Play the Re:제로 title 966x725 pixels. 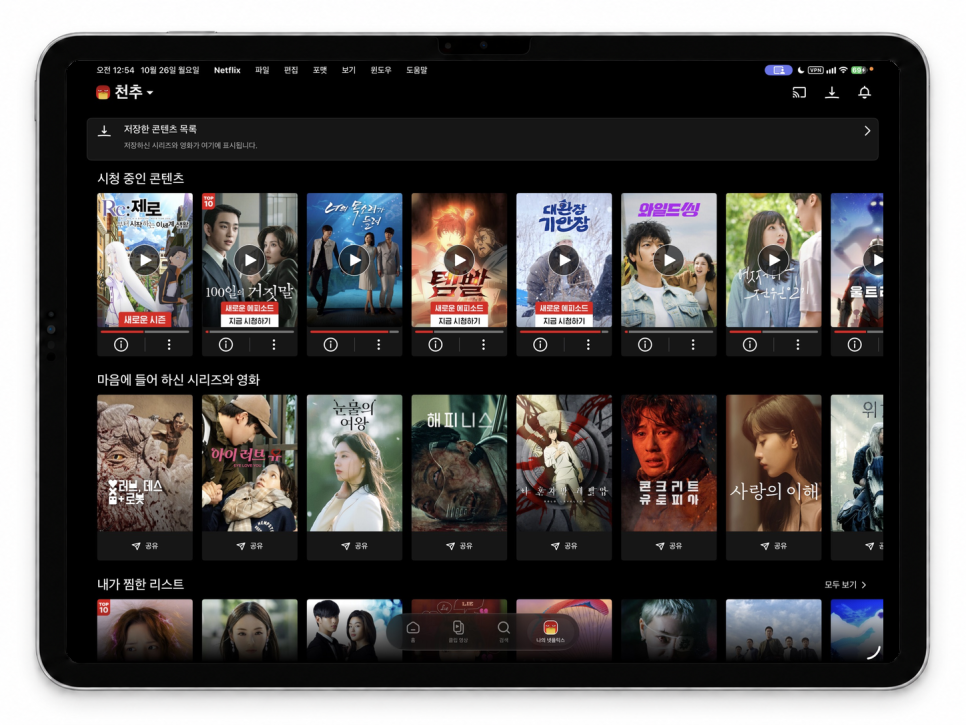(145, 260)
